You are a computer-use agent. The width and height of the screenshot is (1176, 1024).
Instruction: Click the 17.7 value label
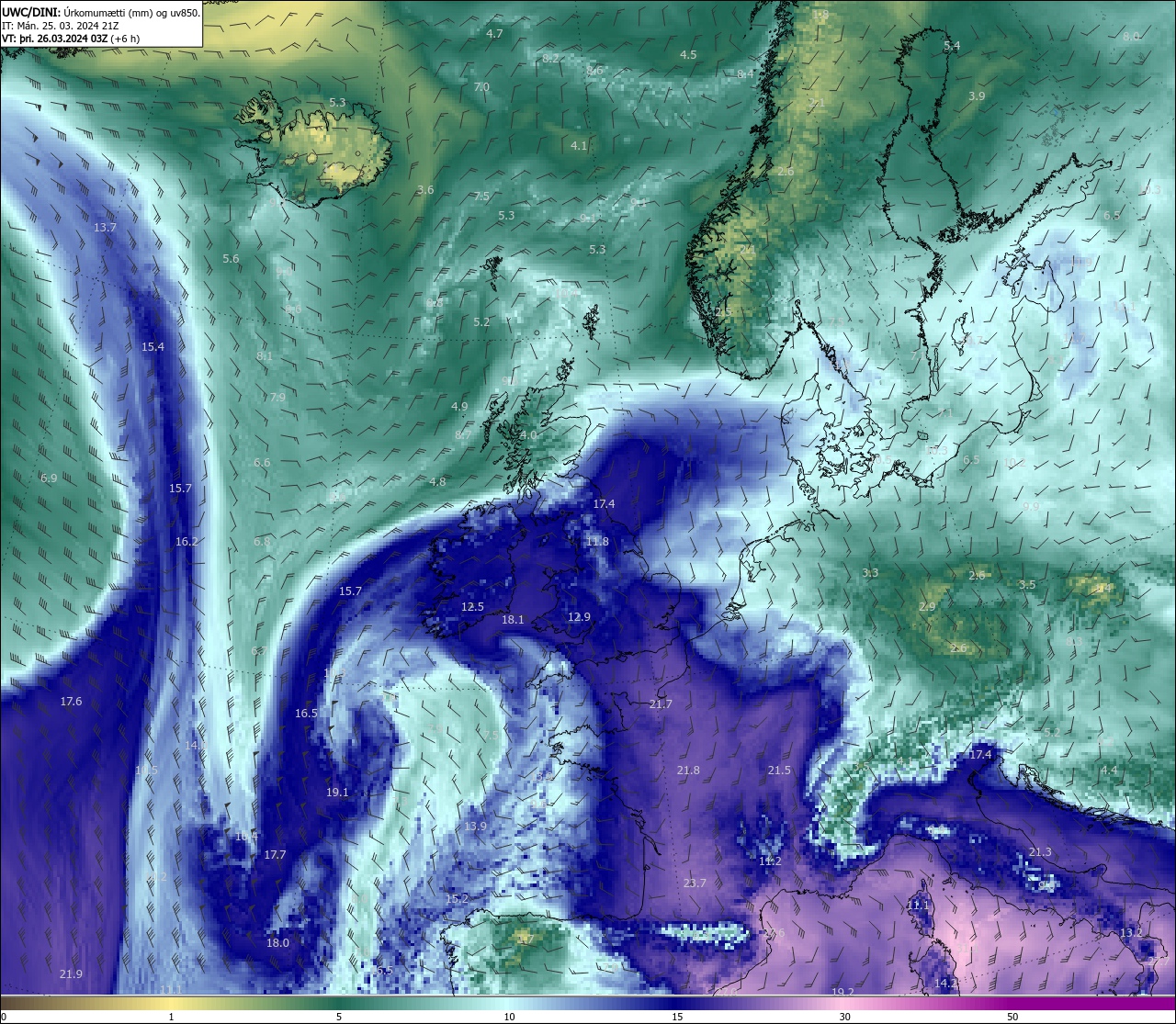275,854
